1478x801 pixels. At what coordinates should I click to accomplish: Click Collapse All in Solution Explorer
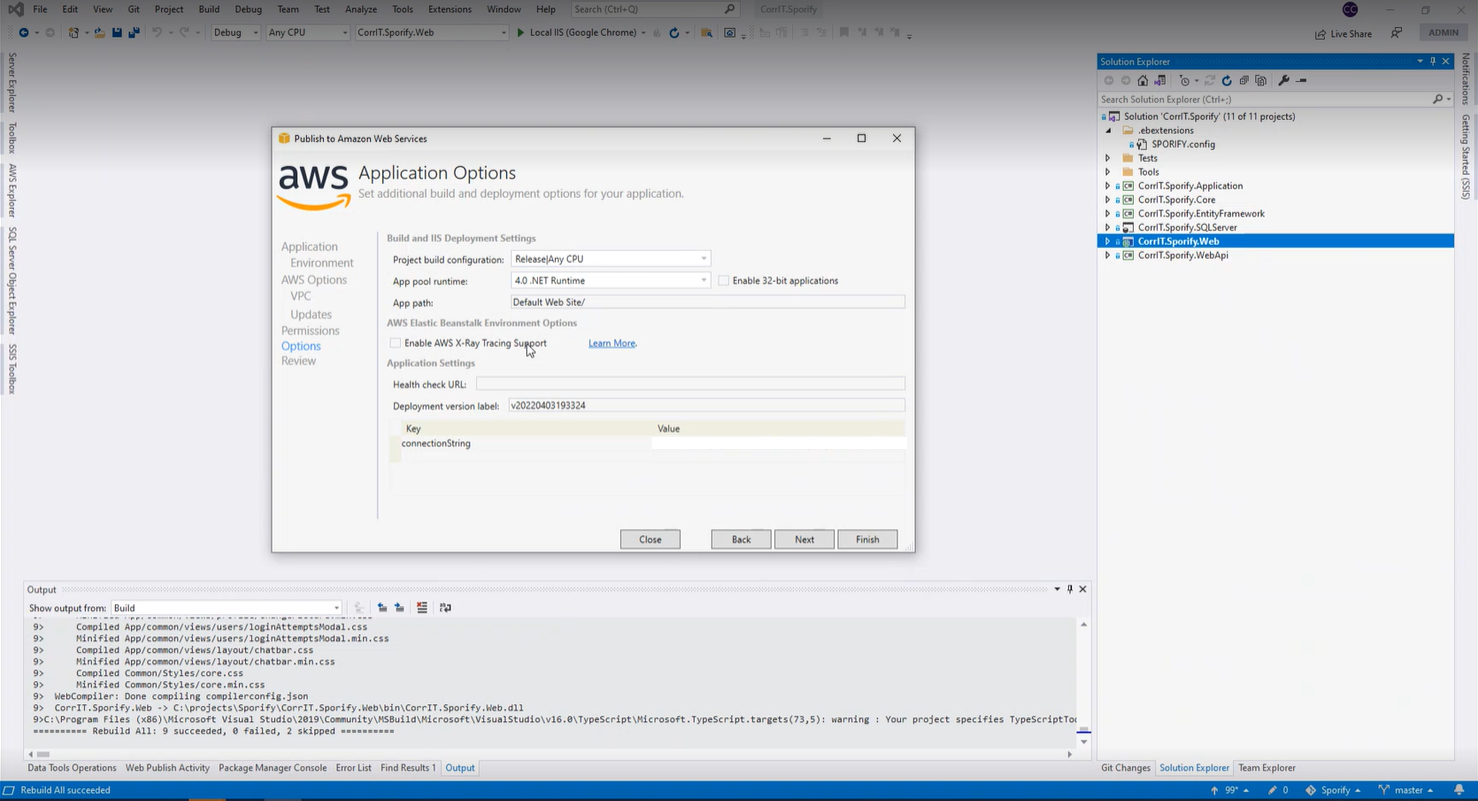(x=1244, y=81)
